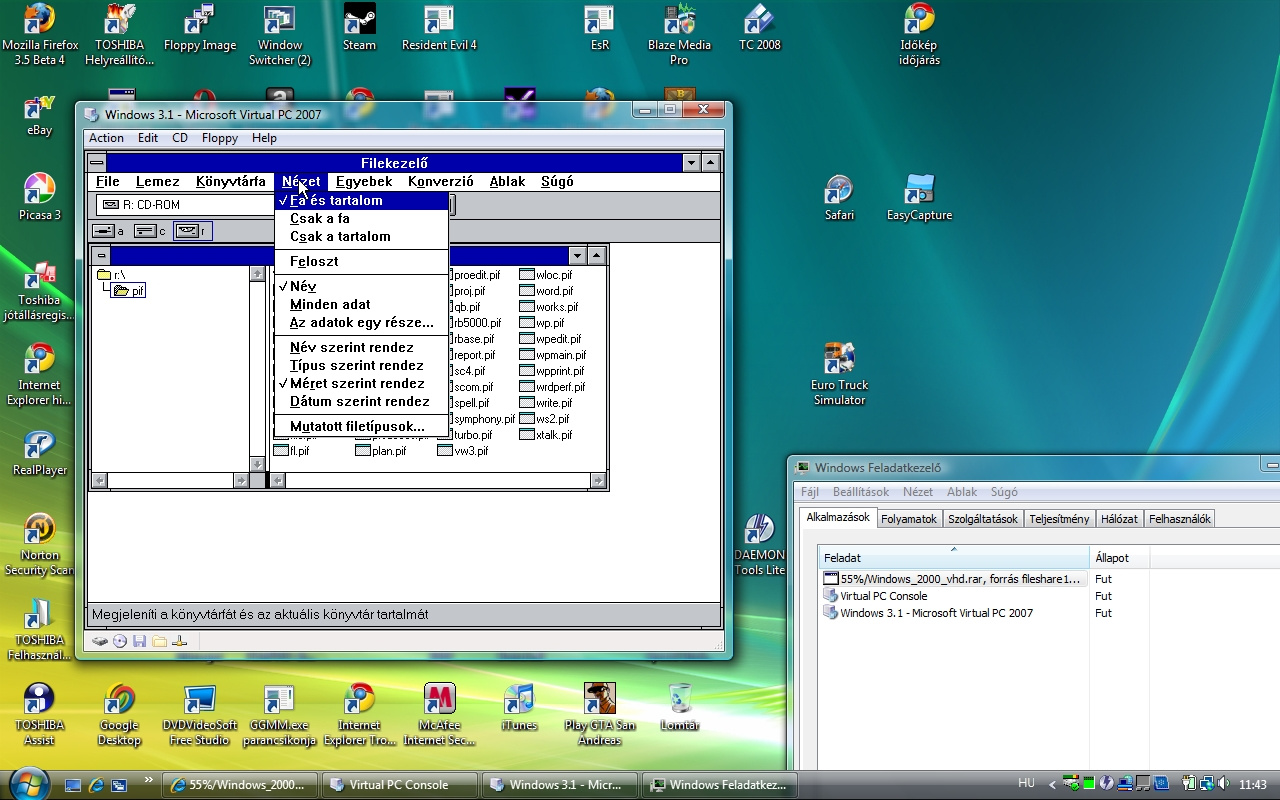
Task: Choose 'Név szerint rendez' sort option
Action: 361,347
